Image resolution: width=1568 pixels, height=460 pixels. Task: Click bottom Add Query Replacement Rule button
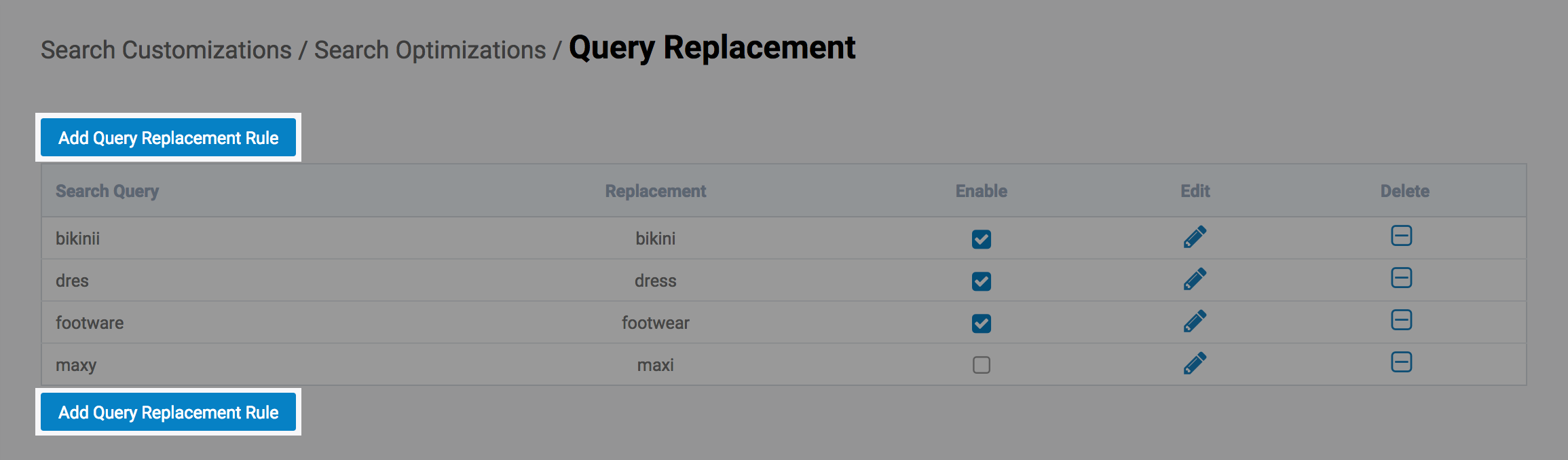pos(168,412)
